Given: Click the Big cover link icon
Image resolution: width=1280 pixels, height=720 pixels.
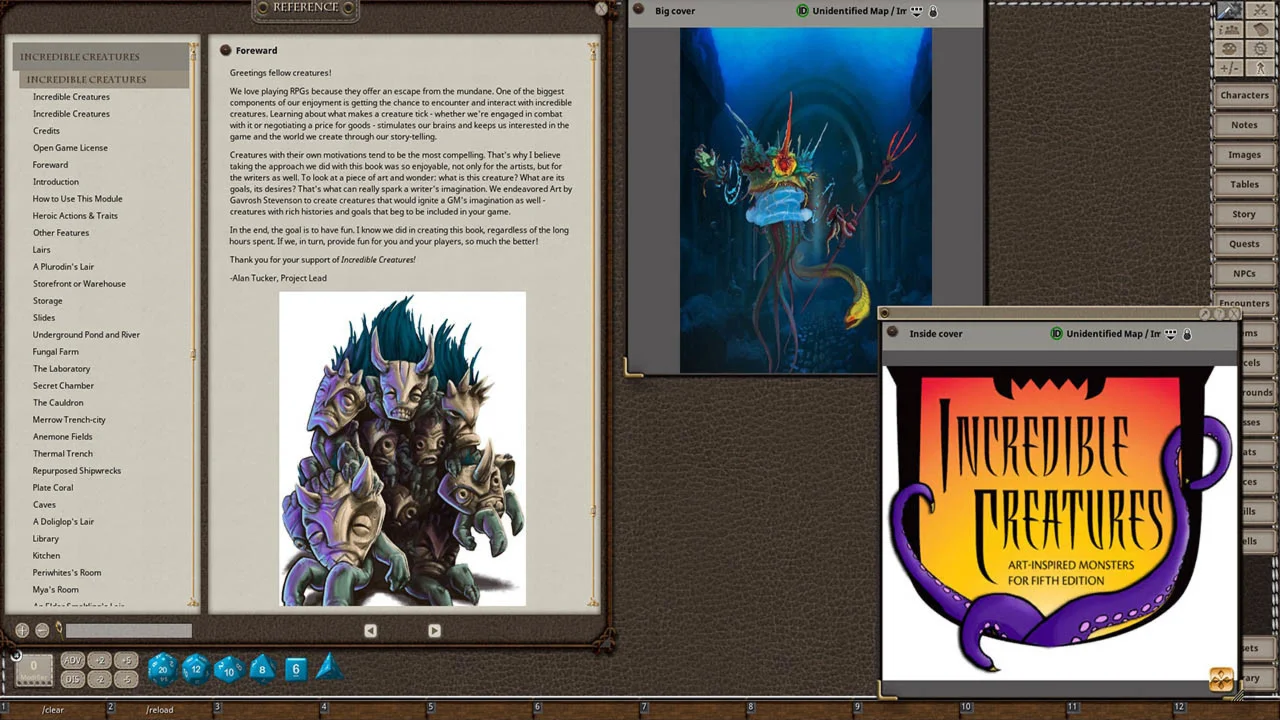Looking at the screenshot, I should click(x=639, y=10).
